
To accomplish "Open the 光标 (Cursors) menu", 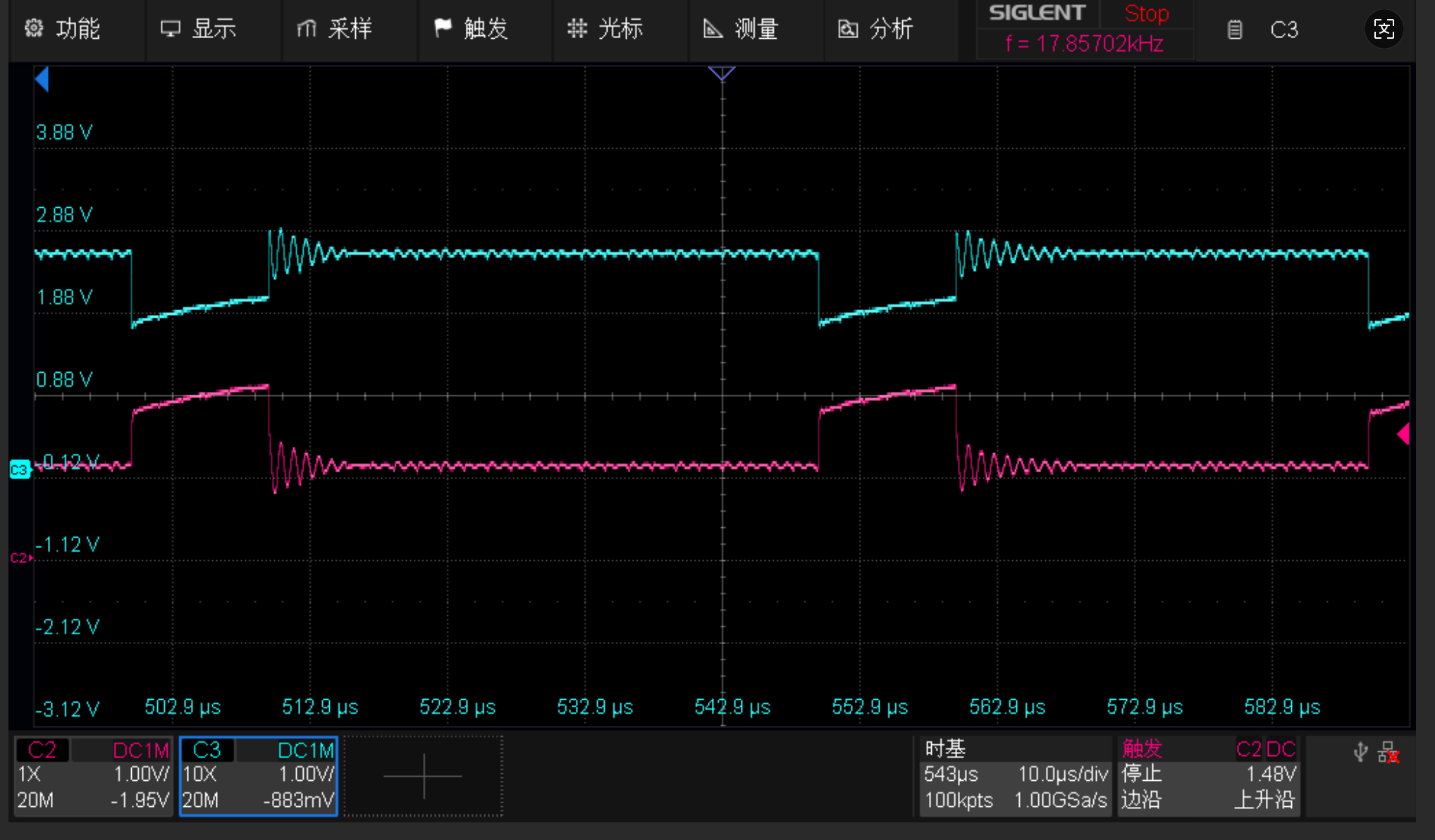I will (620, 29).
